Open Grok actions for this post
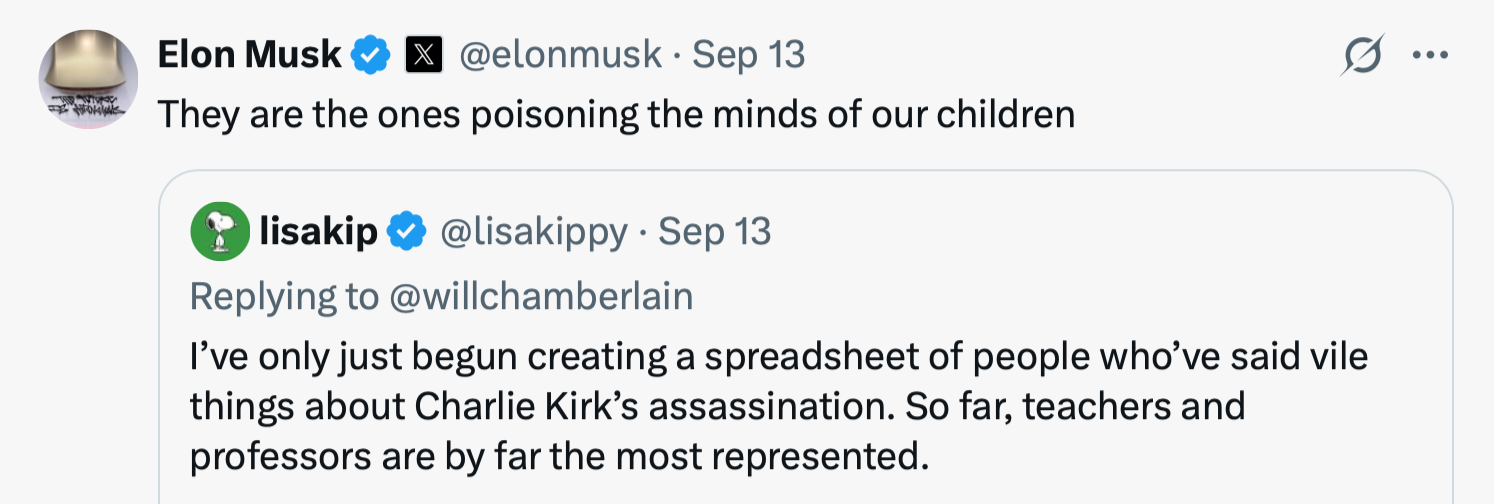Image resolution: width=1494 pixels, height=504 pixels. (x=1361, y=56)
